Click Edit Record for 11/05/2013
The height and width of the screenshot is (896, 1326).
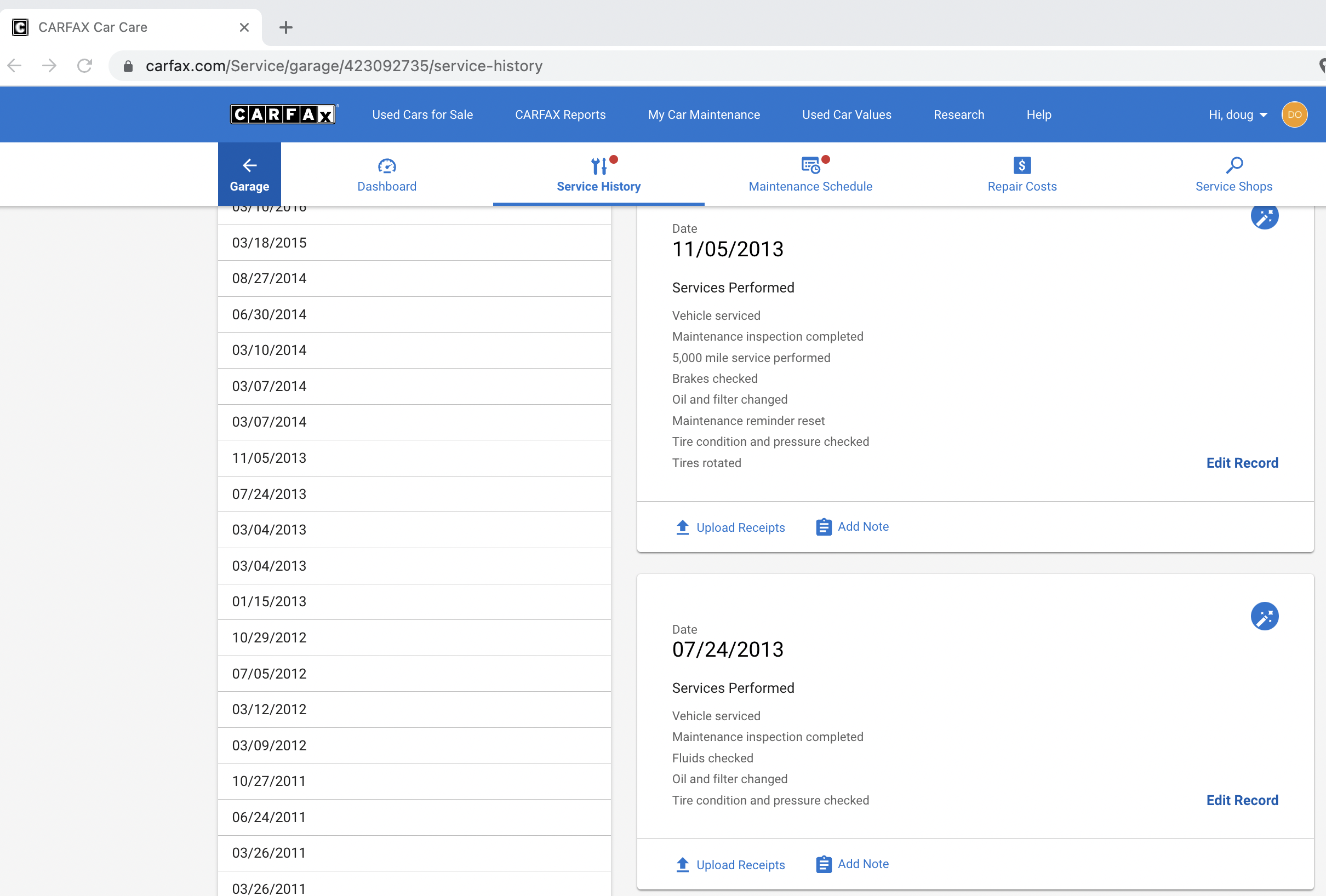tap(1242, 463)
